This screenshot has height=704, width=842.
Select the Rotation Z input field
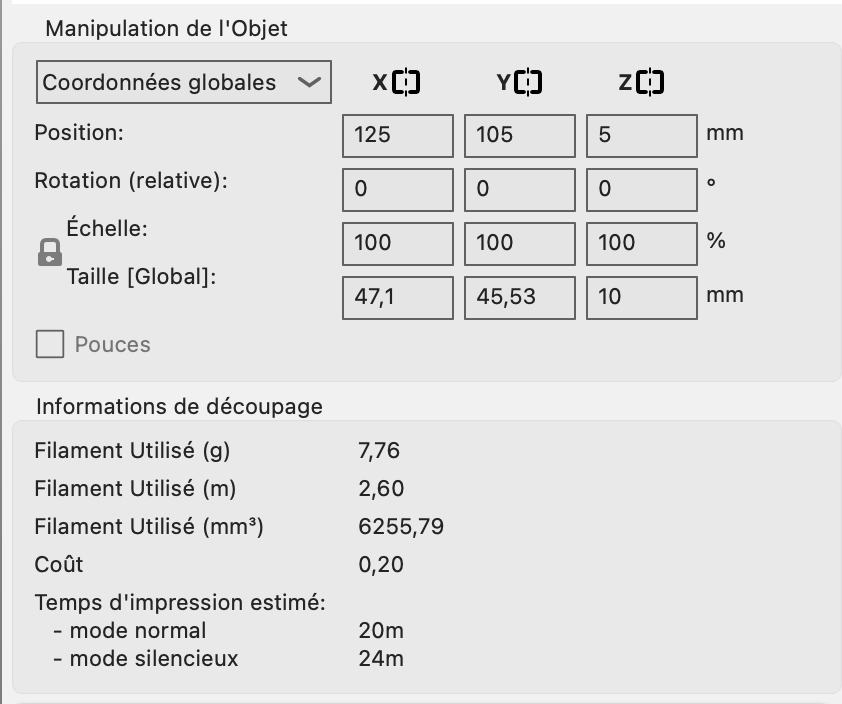pyautogui.click(x=641, y=189)
